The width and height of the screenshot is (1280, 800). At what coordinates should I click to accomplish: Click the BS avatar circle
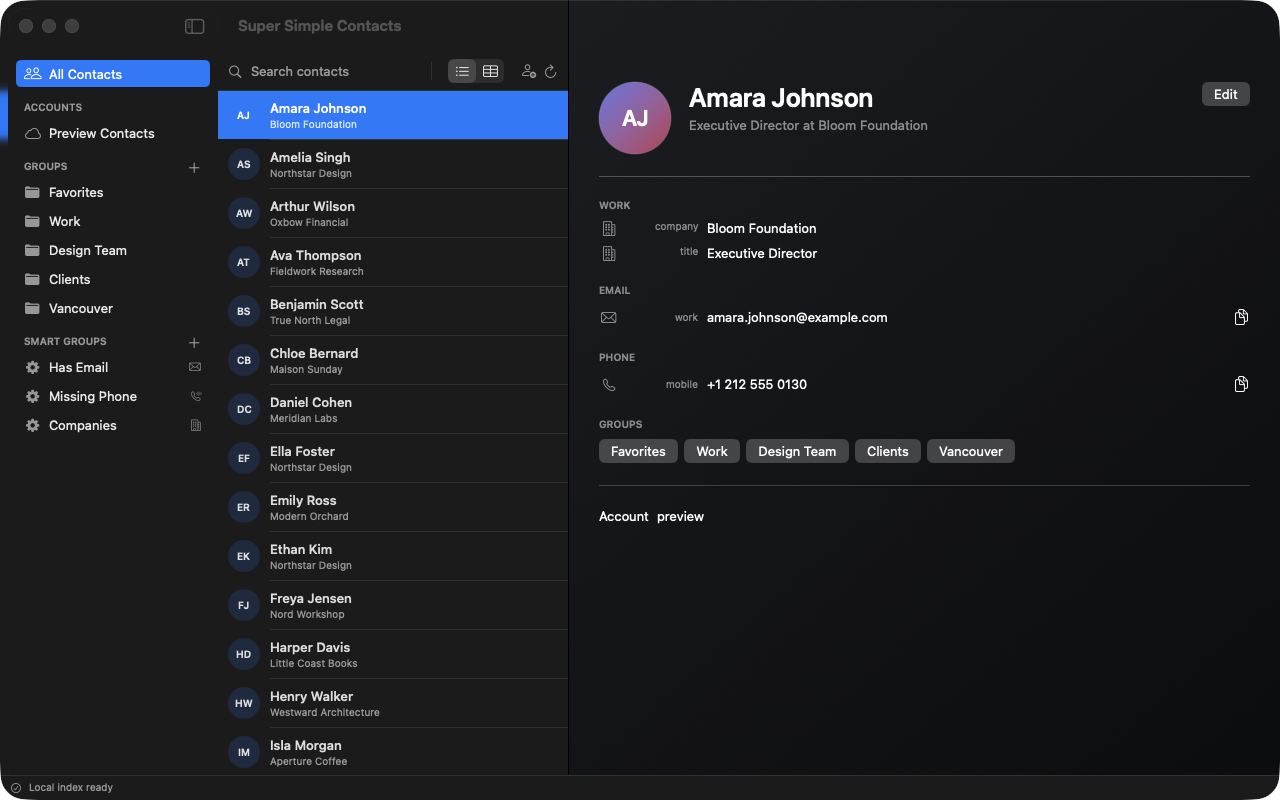(244, 311)
